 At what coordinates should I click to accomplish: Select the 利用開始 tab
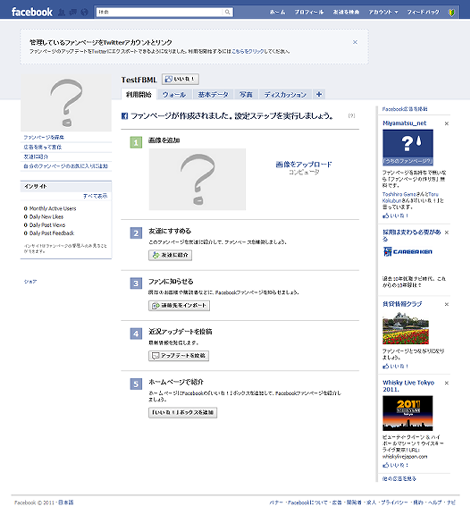[x=139, y=94]
